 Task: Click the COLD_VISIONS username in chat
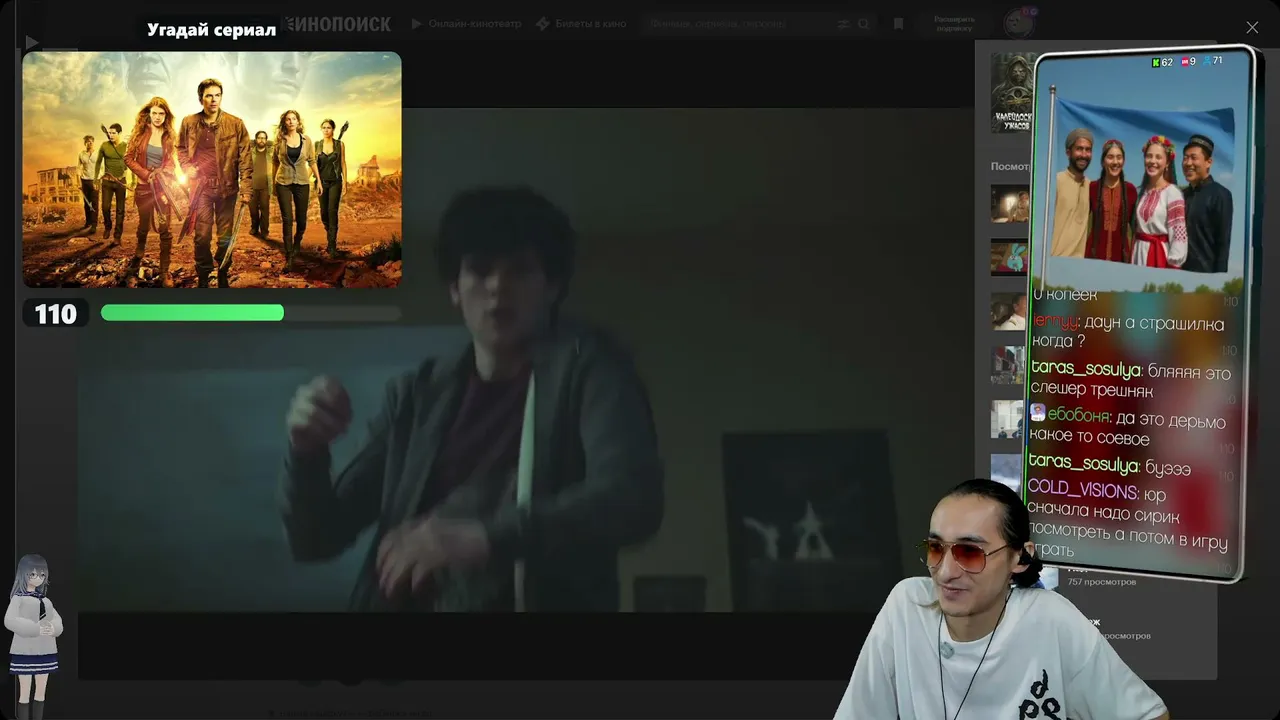tap(1082, 490)
